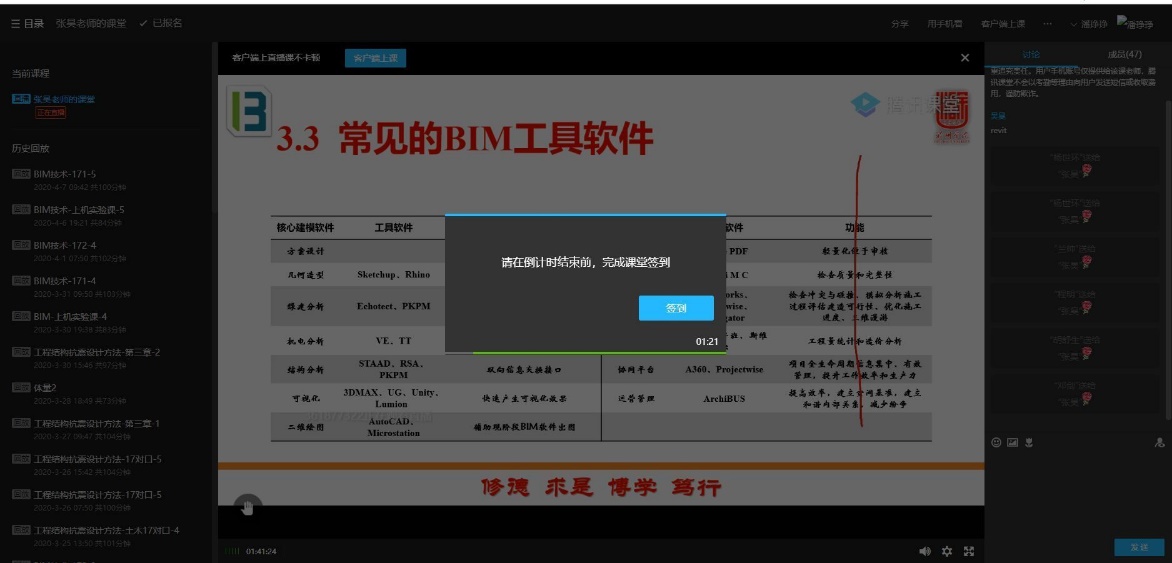Click the 01:41:24 playback time
The image size is (1172, 563).
click(261, 552)
